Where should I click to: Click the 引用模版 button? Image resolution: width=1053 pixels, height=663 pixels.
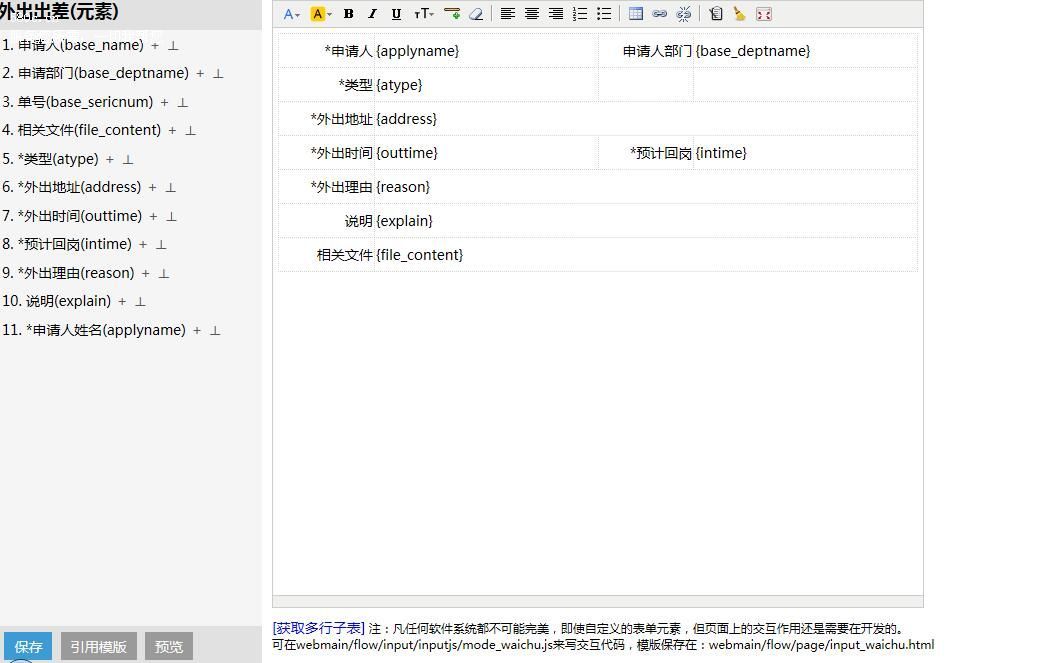(x=98, y=647)
